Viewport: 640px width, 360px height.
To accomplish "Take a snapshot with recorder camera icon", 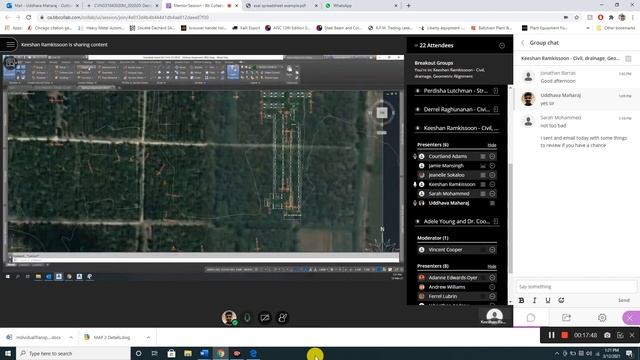I will click(607, 335).
